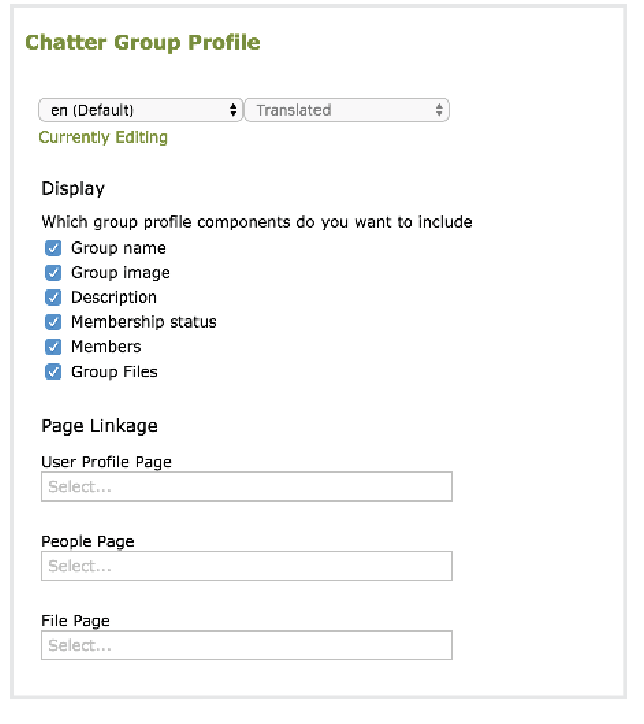Open the en (Default) language dropdown
Image resolution: width=644 pixels, height=724 pixels.
[x=140, y=110]
